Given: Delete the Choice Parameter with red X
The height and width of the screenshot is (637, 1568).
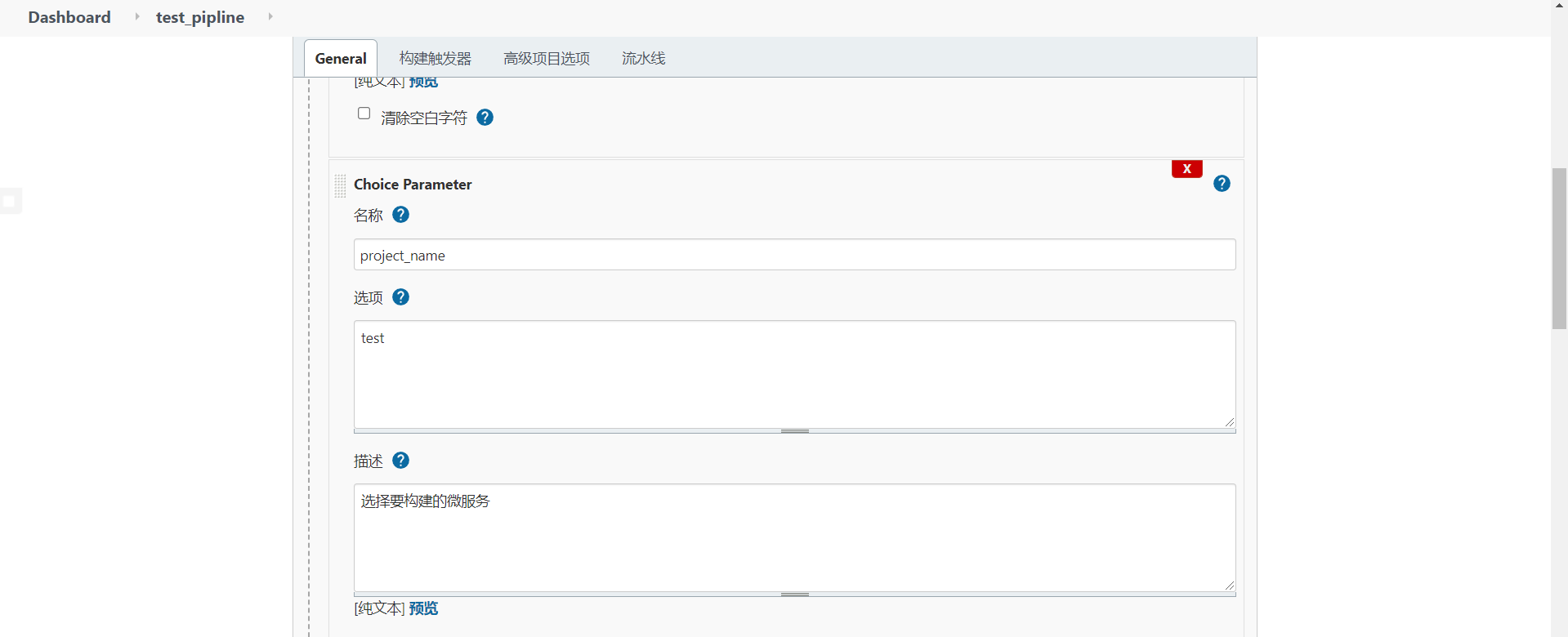Looking at the screenshot, I should tap(1186, 169).
